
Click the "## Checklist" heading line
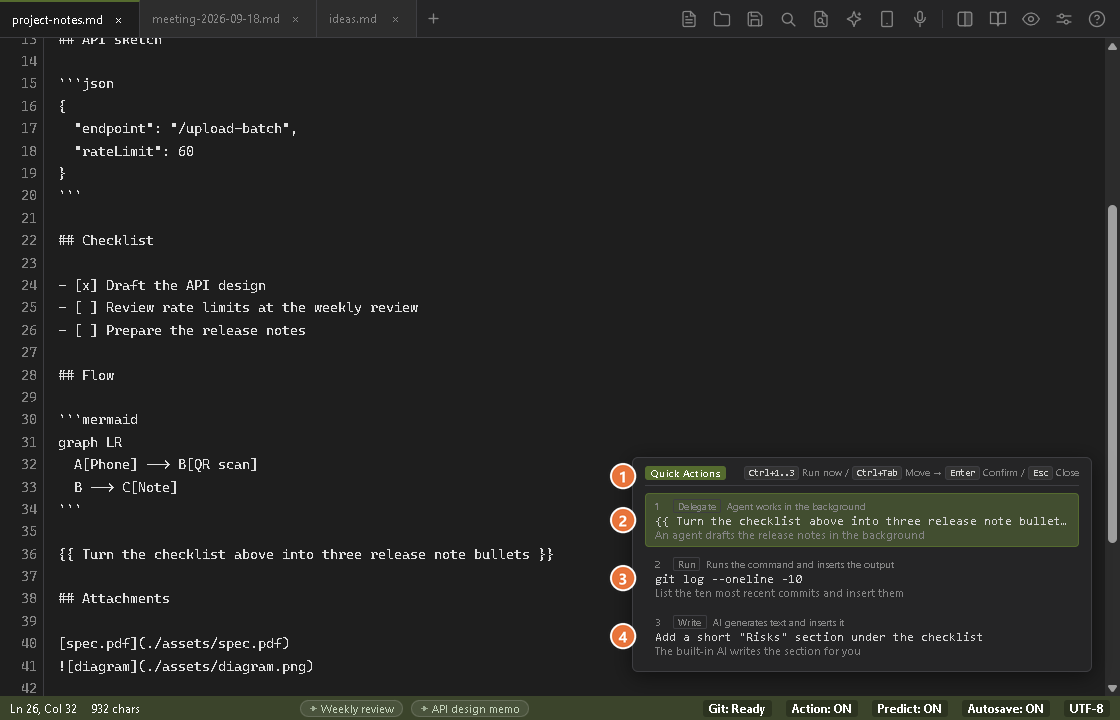pos(106,240)
